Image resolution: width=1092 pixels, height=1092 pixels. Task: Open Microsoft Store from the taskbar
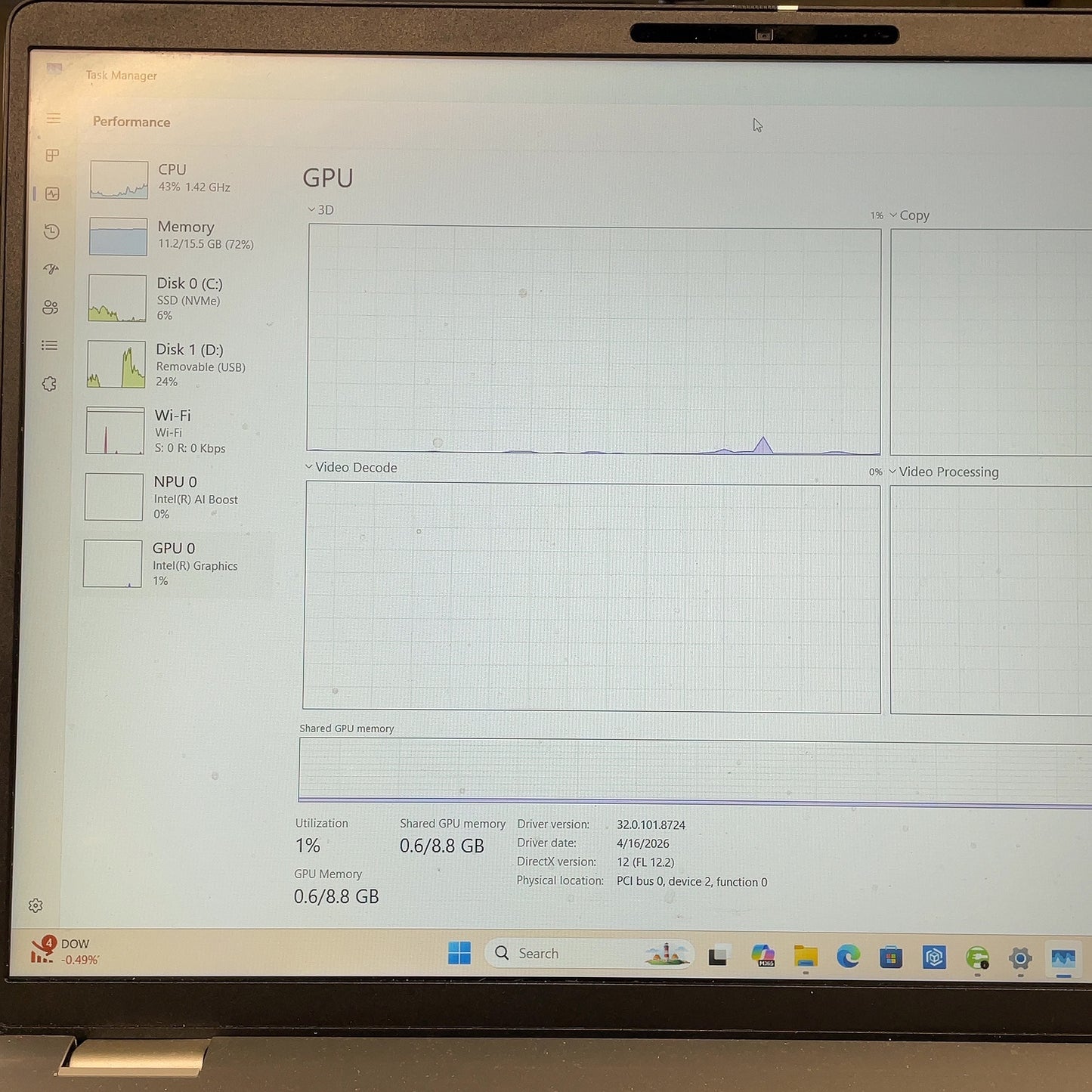[x=891, y=958]
